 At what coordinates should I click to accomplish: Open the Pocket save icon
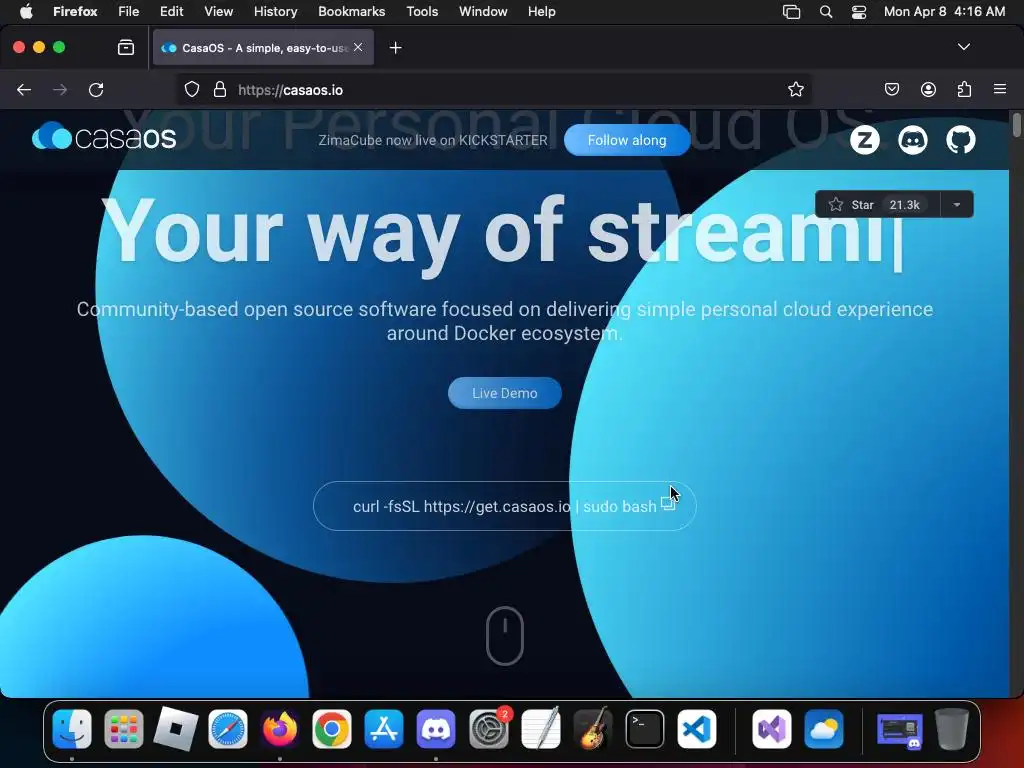click(891, 89)
